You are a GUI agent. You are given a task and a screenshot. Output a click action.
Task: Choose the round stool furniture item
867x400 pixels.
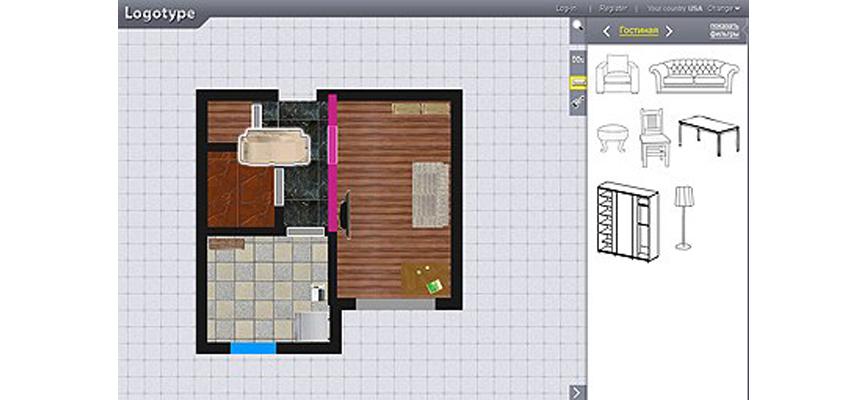tap(611, 138)
